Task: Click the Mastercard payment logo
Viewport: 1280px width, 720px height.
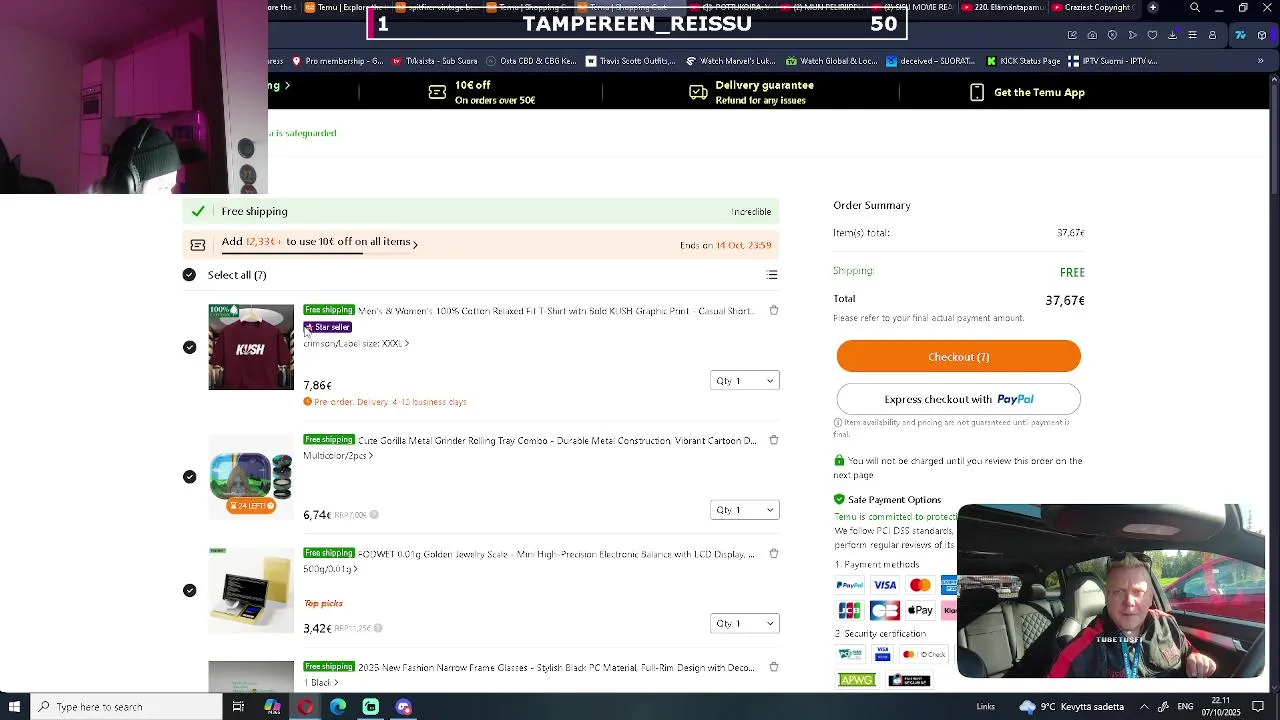Action: (920, 585)
